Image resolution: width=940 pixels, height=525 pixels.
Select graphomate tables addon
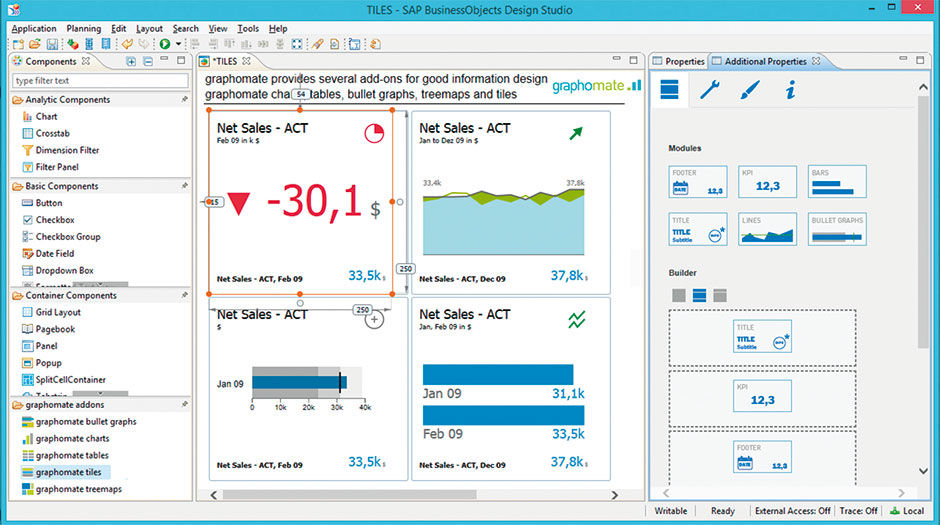65,455
